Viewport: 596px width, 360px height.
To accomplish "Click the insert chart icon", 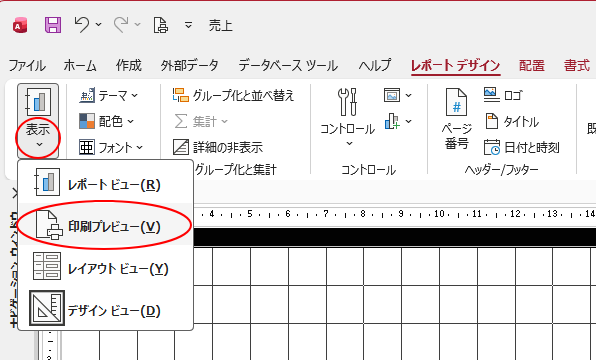I will (392, 121).
